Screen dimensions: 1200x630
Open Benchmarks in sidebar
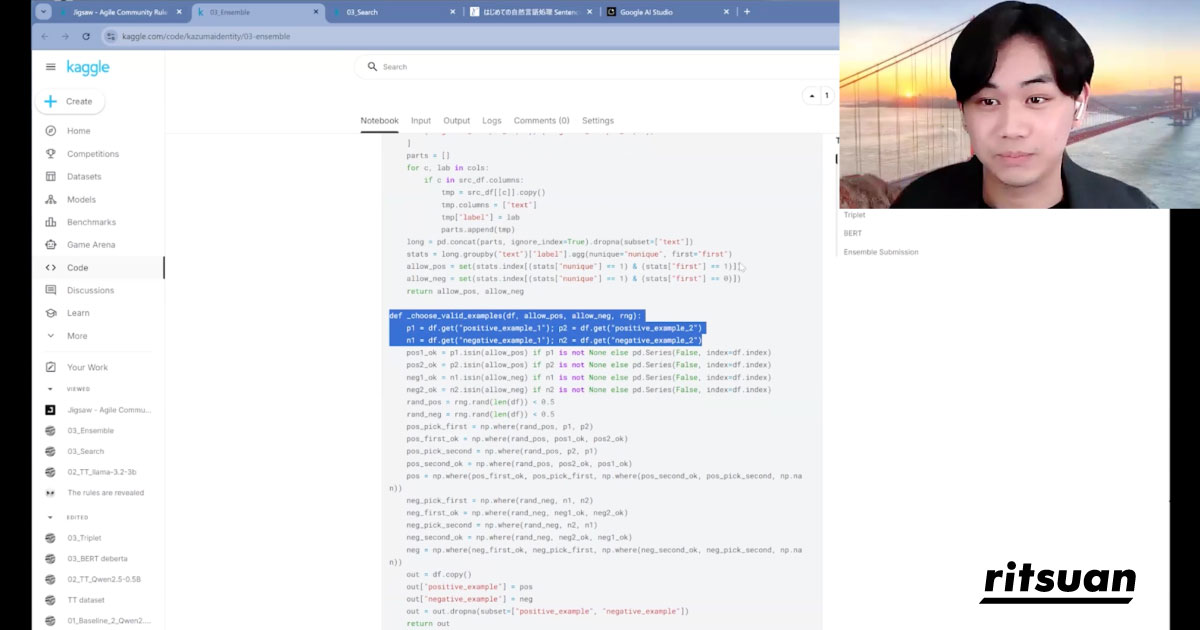coord(51,222)
